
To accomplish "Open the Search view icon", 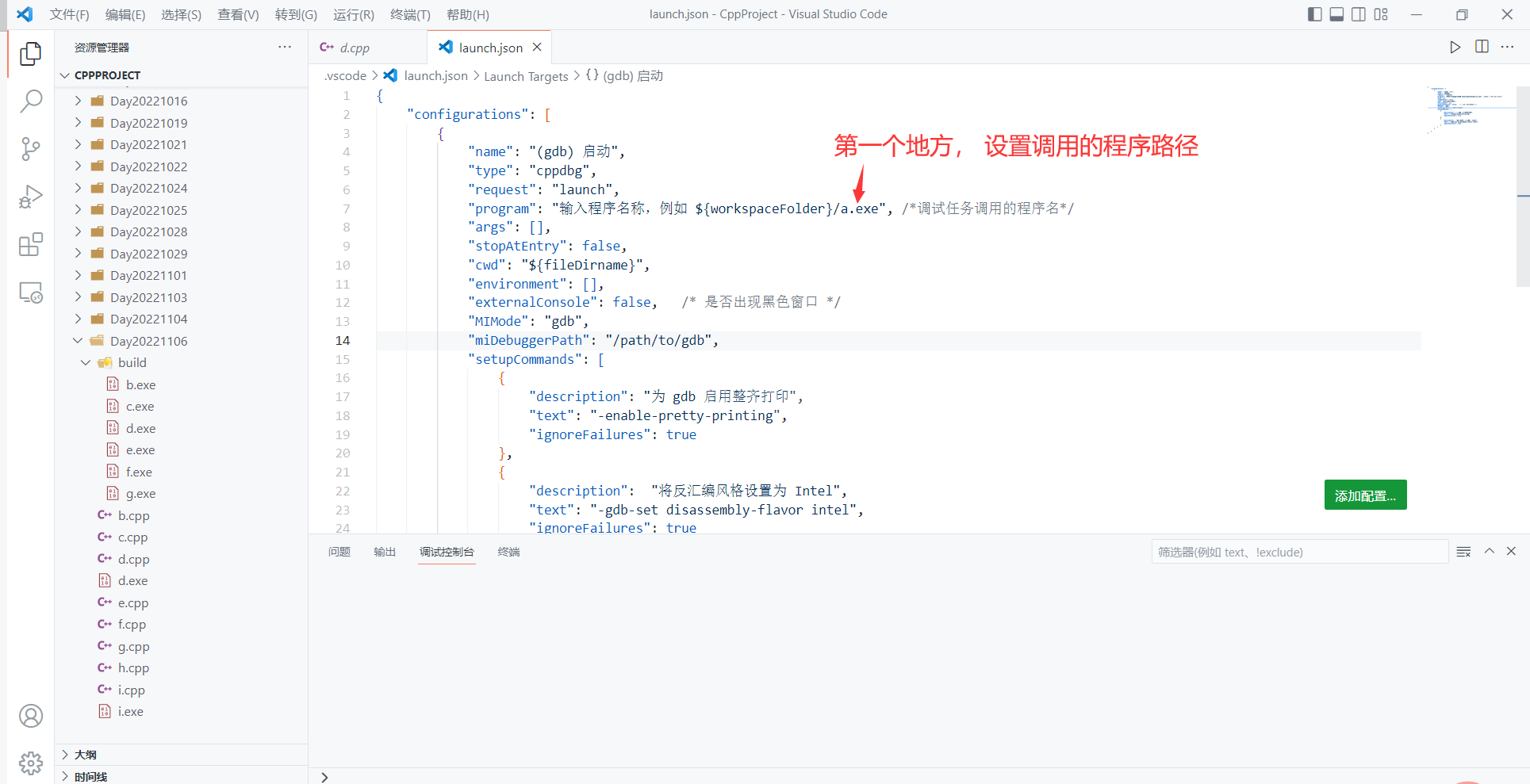I will (x=31, y=101).
